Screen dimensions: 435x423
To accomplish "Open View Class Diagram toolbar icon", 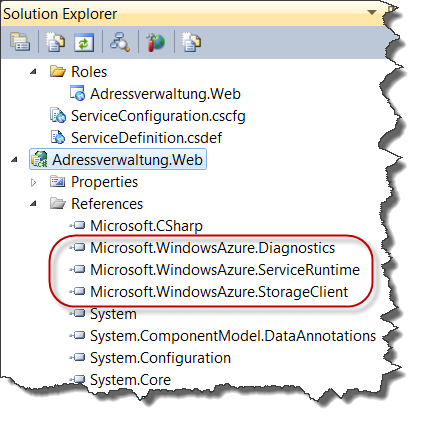I will coord(120,42).
